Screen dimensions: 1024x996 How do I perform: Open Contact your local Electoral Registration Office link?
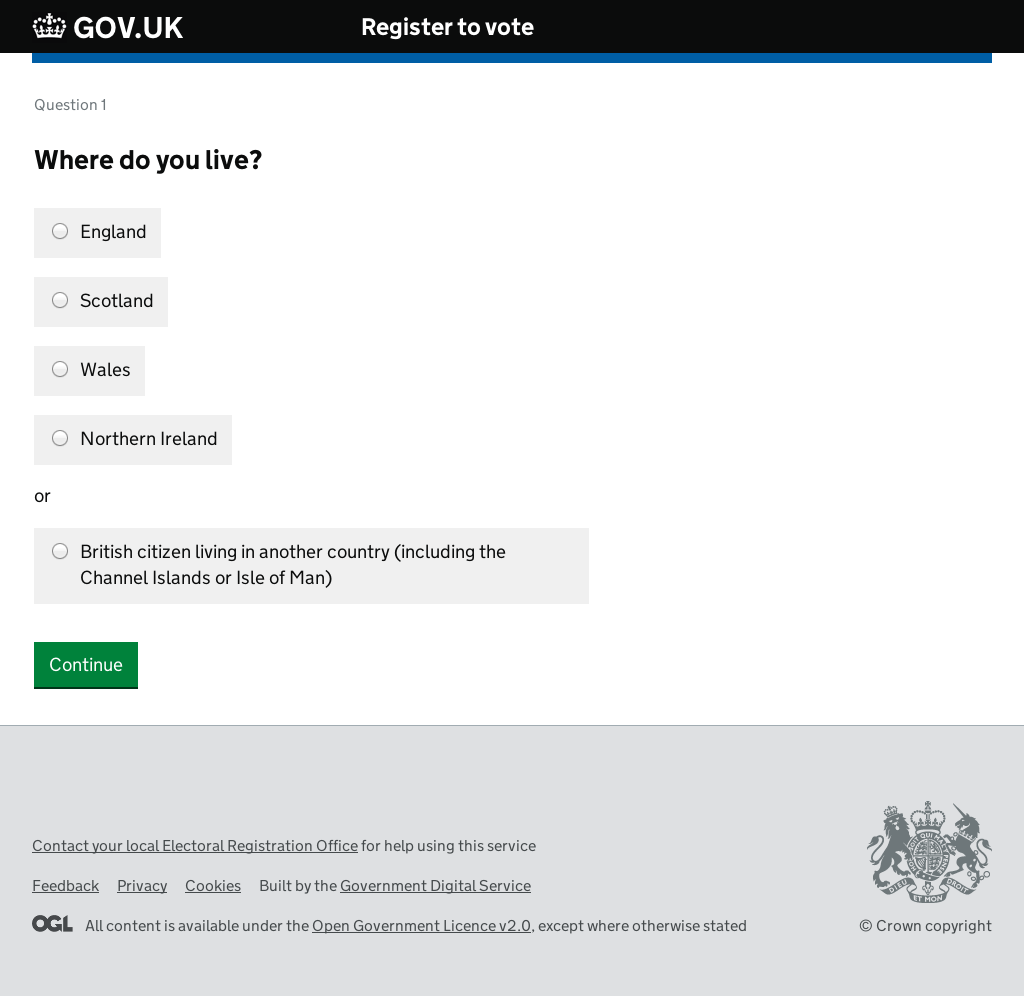195,846
